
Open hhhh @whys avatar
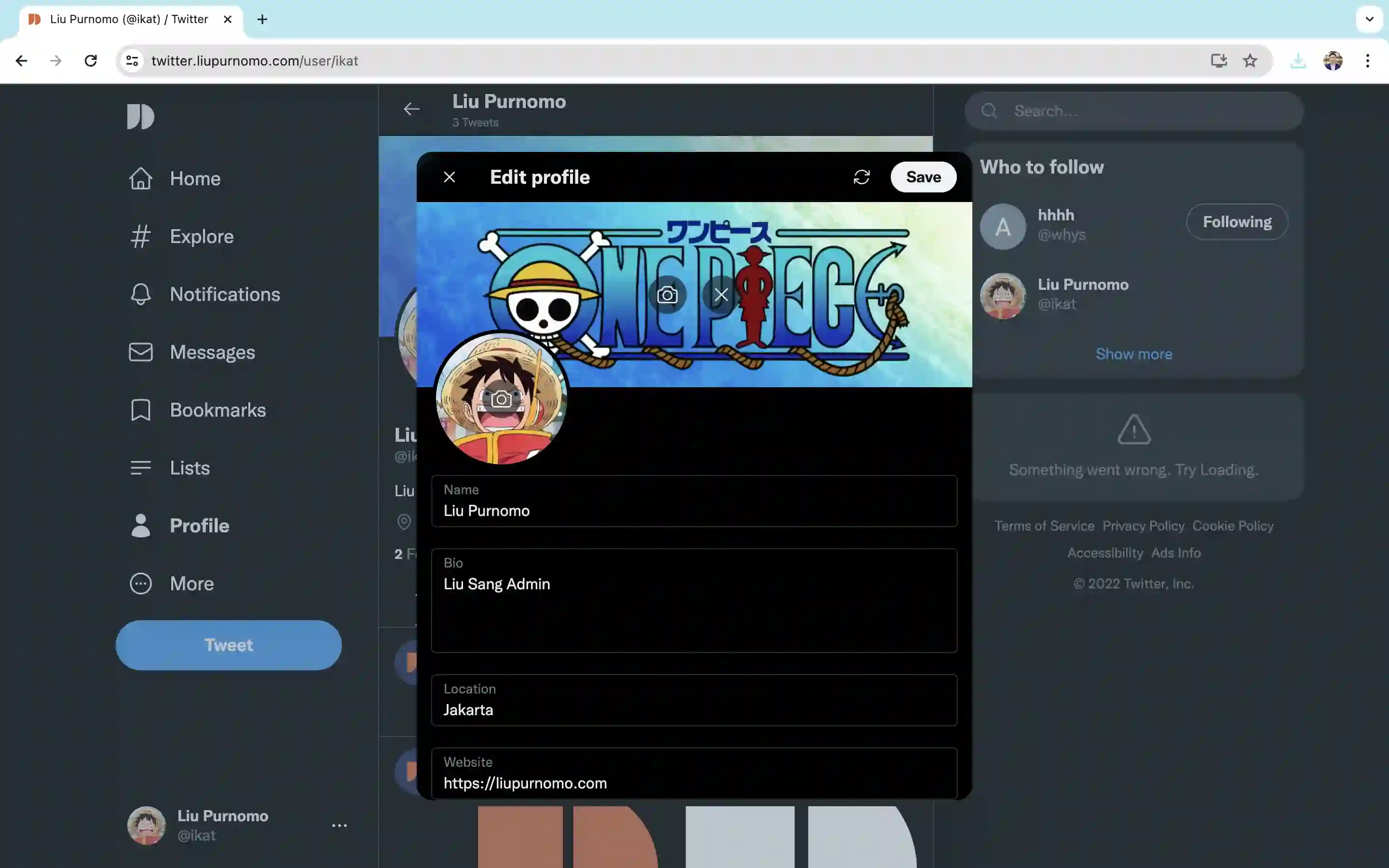coord(1003,226)
